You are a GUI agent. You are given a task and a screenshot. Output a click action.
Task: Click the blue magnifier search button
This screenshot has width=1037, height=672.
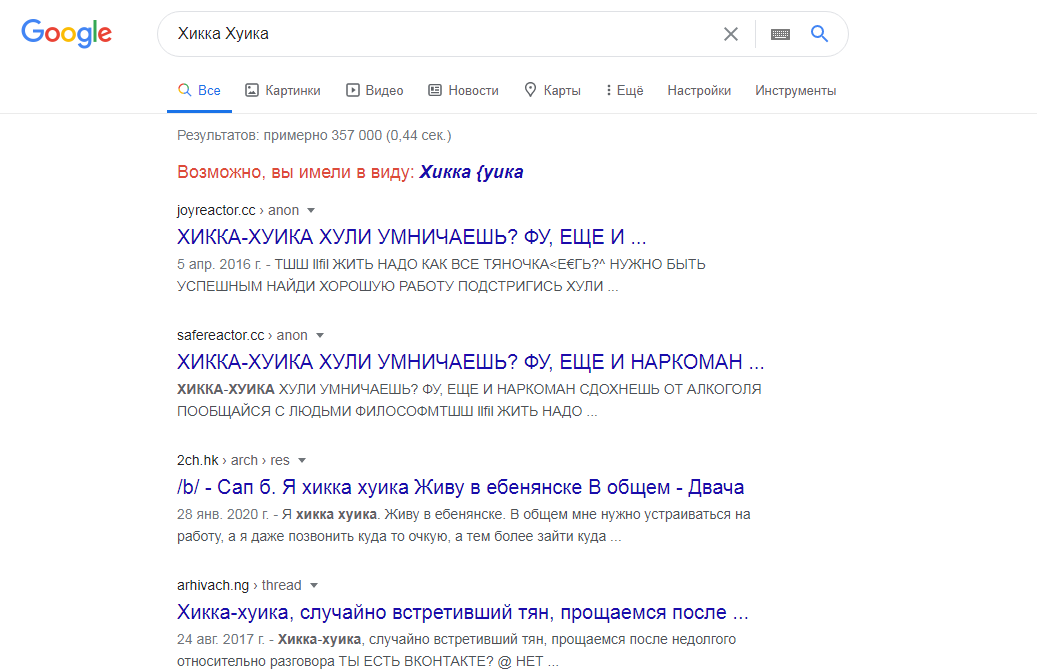tap(819, 34)
